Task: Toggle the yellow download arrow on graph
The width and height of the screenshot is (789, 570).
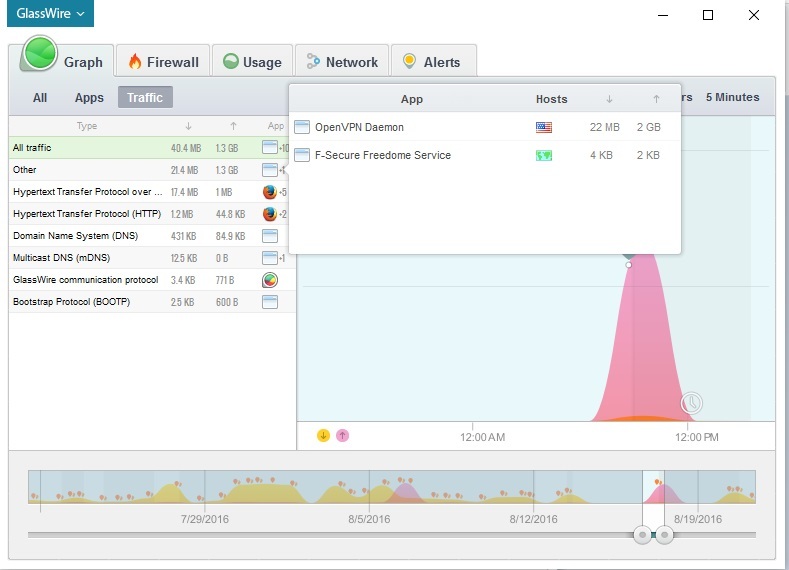Action: pyautogui.click(x=323, y=435)
